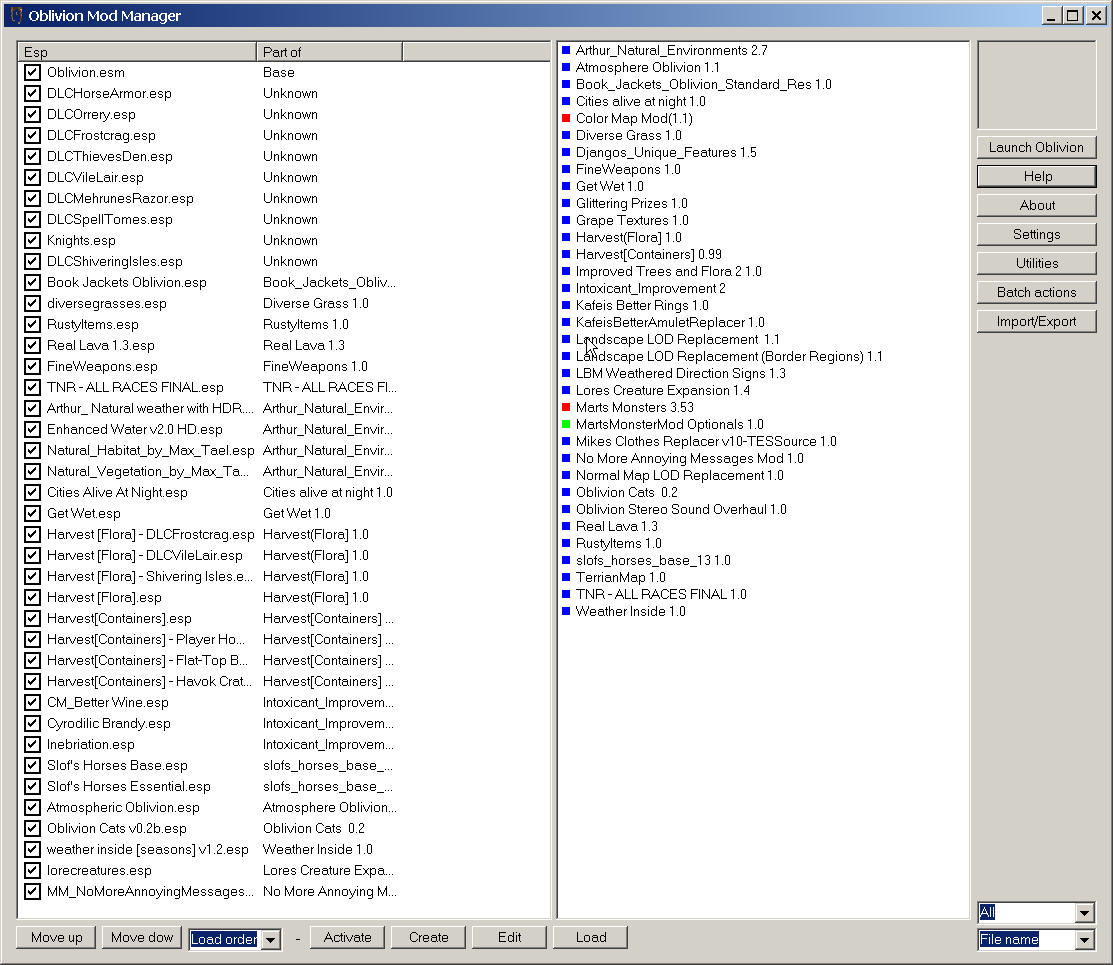Click the blue square beside Oblivion Stereo Sound Overhaul

(x=566, y=509)
